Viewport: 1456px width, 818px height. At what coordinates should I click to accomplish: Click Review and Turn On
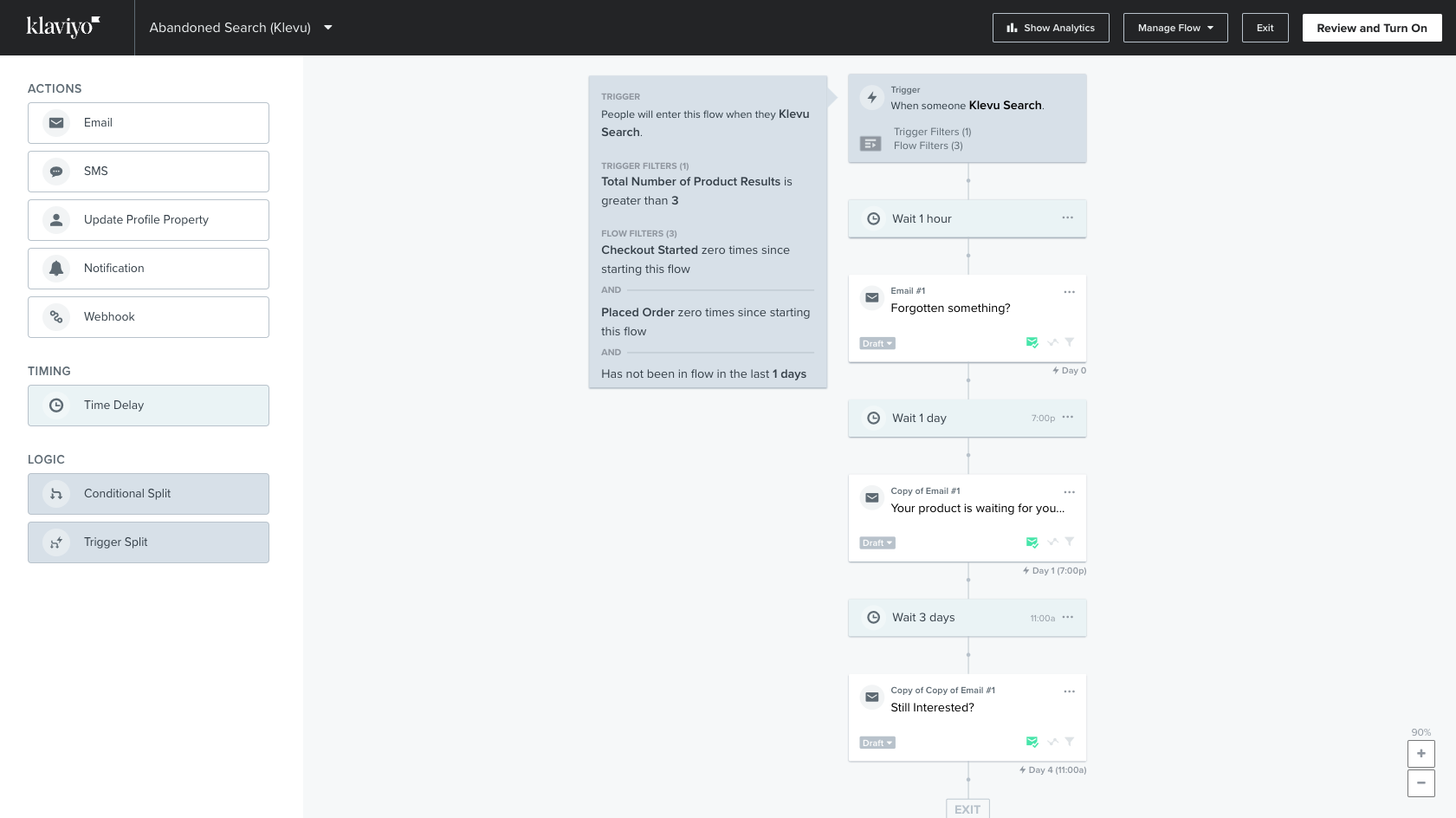(x=1372, y=28)
